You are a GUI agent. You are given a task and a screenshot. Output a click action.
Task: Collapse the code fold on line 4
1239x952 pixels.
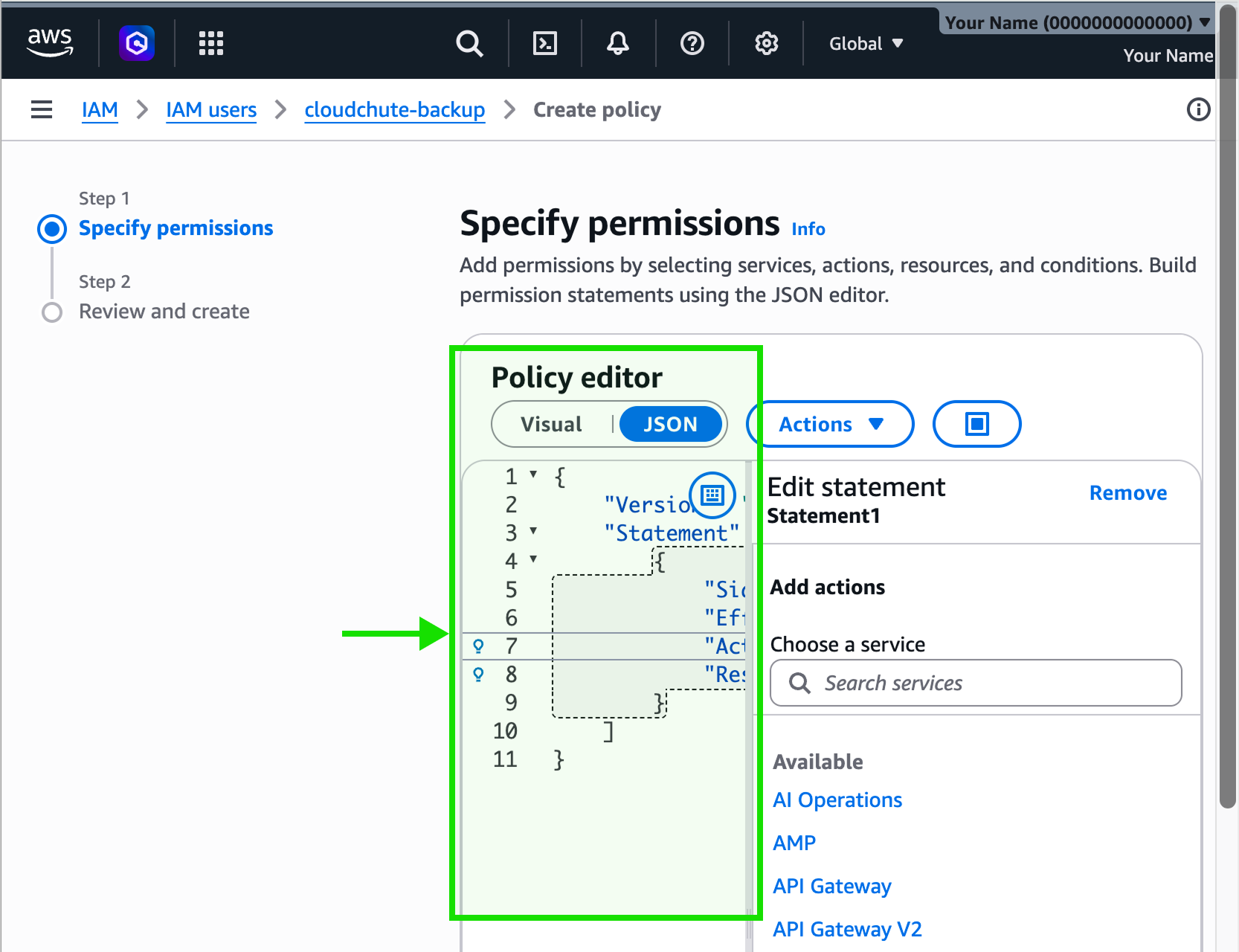pyautogui.click(x=533, y=559)
